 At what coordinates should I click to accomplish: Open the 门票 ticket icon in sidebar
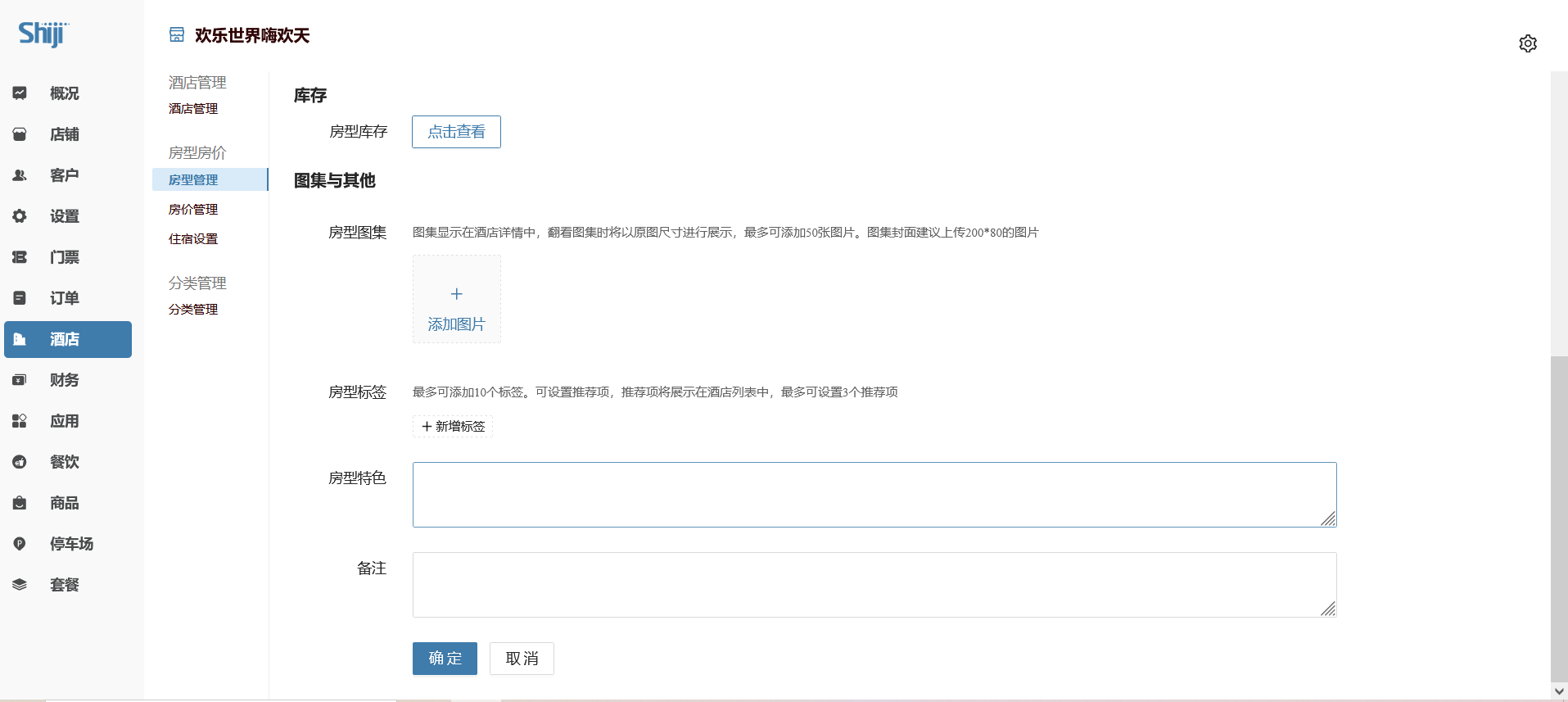click(20, 257)
